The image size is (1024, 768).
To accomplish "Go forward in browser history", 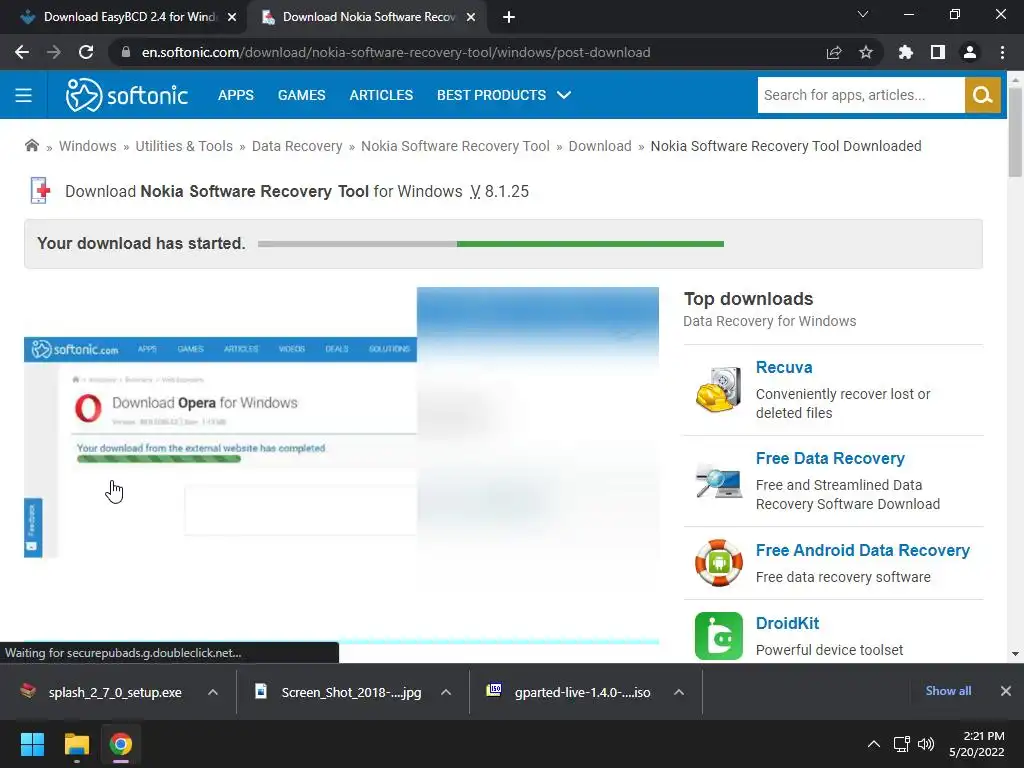I will click(x=54, y=52).
